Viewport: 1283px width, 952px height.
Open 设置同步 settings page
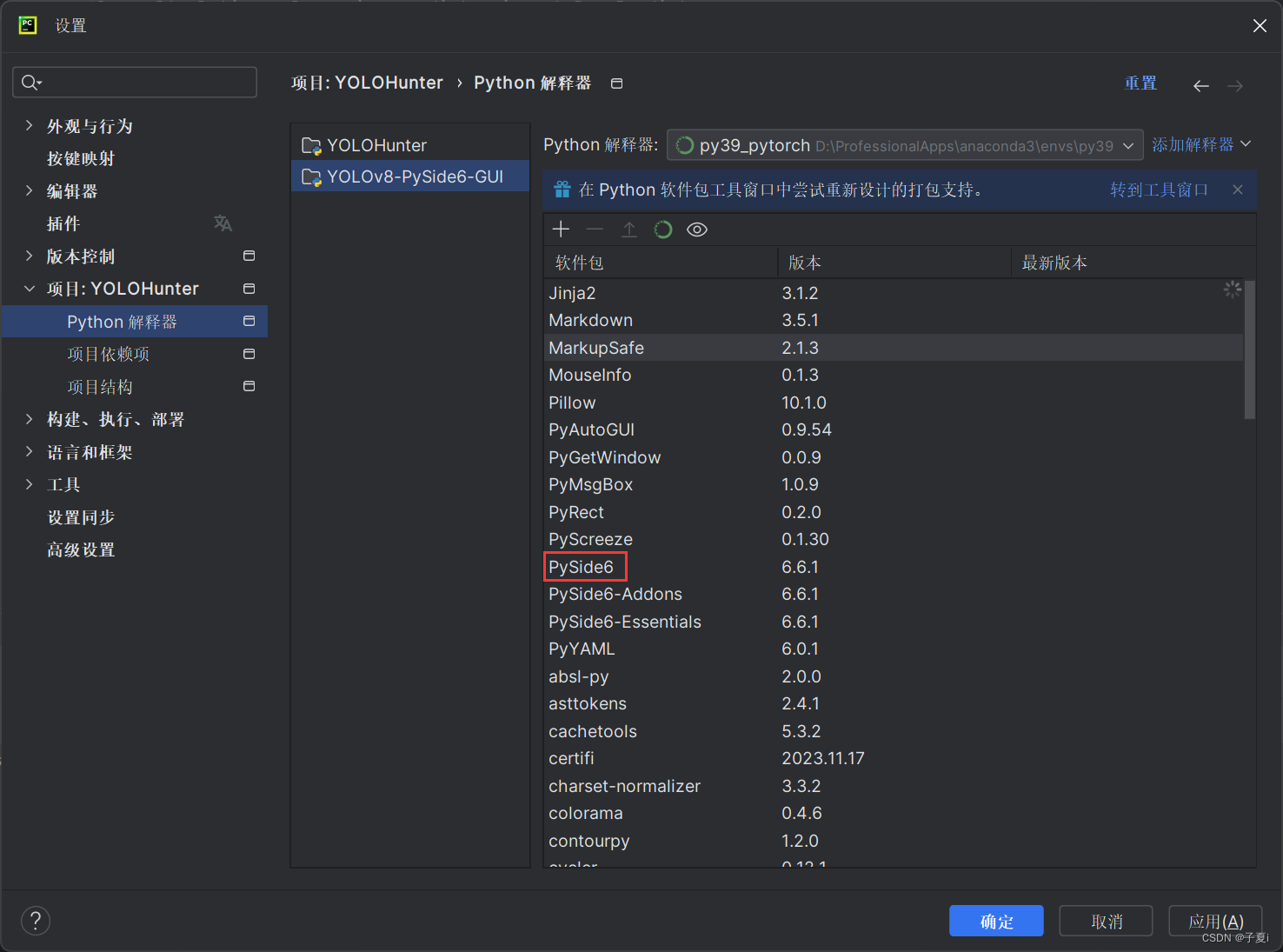[81, 517]
